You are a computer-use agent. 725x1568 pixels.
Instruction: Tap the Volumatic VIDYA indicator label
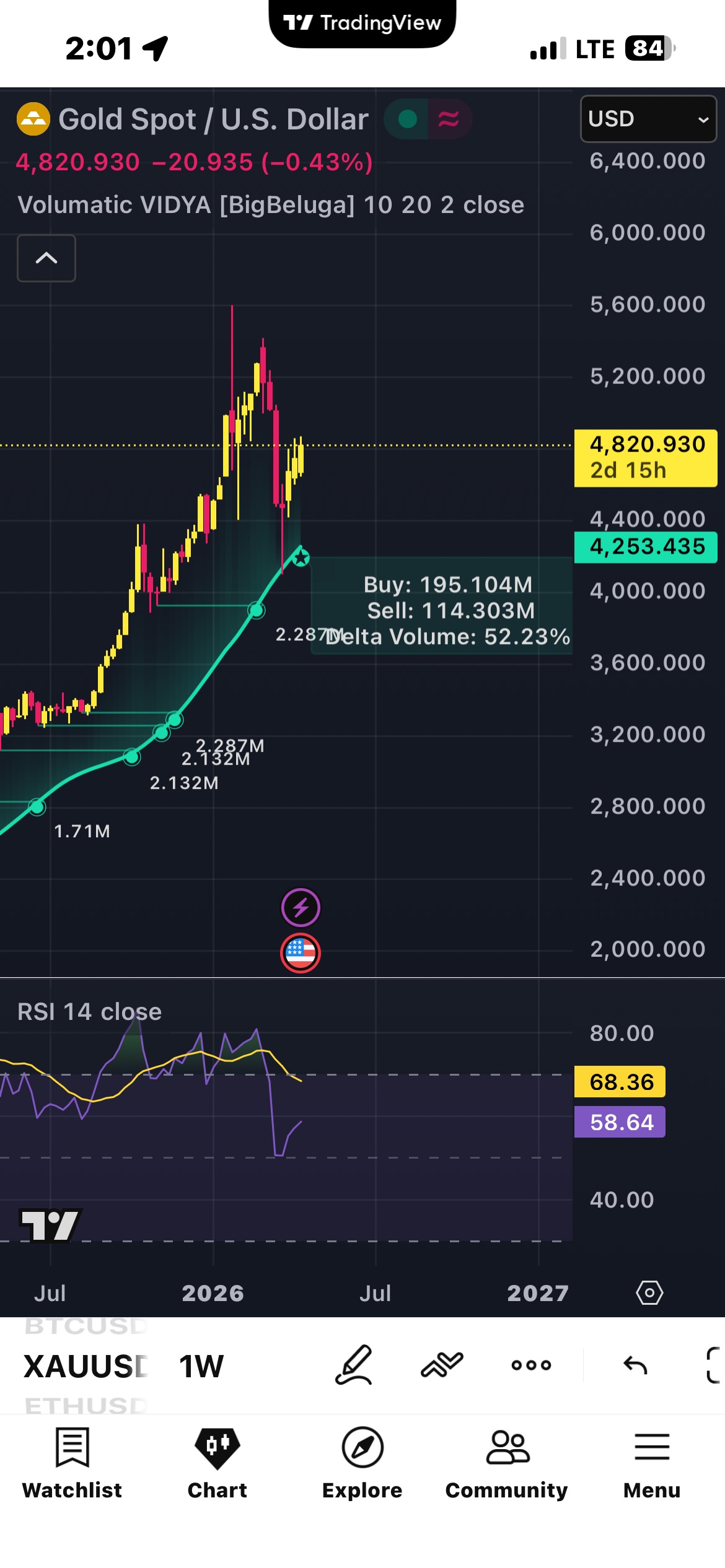pyautogui.click(x=271, y=205)
